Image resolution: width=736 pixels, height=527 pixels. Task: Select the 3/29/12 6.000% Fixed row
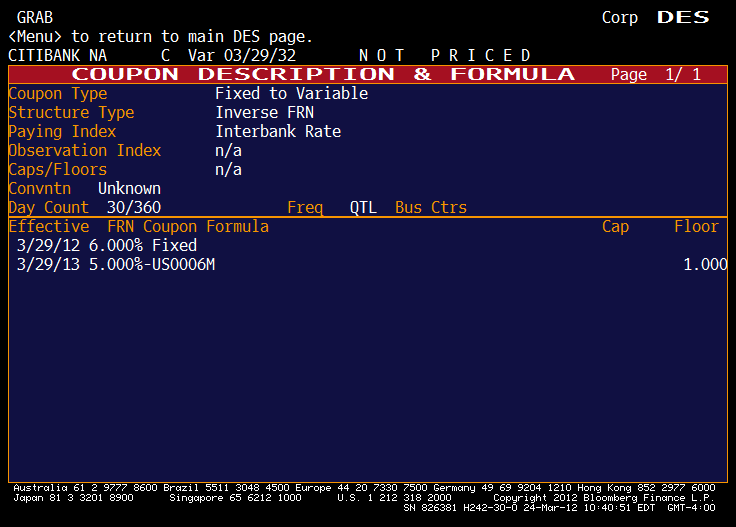(107, 246)
